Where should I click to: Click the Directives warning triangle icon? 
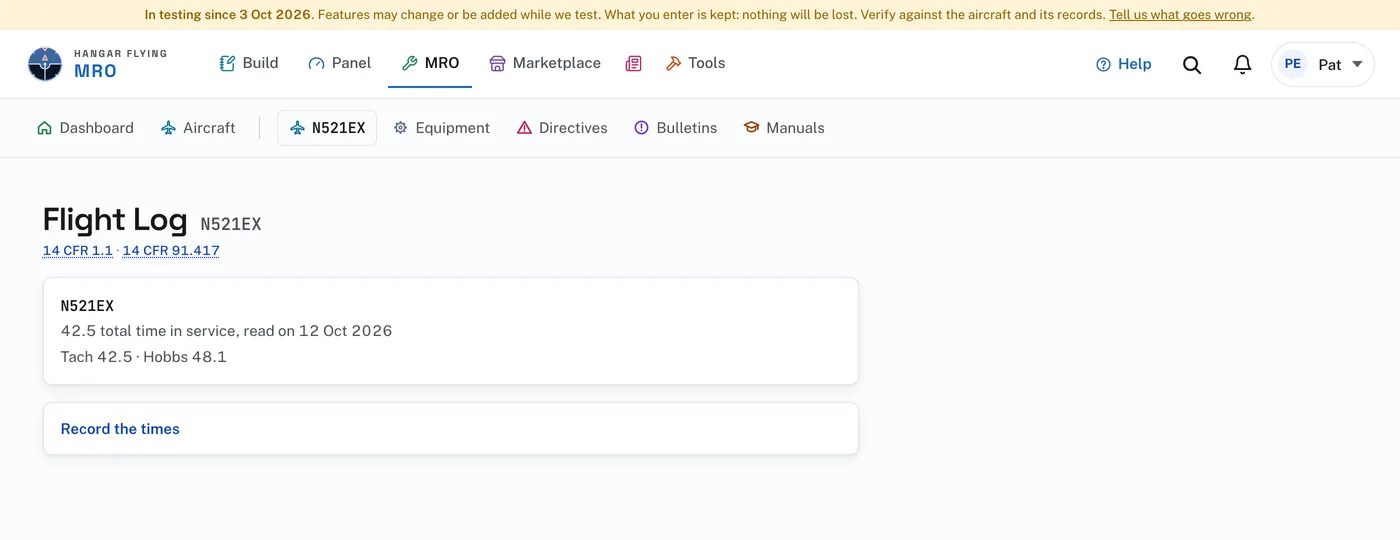(x=524, y=128)
